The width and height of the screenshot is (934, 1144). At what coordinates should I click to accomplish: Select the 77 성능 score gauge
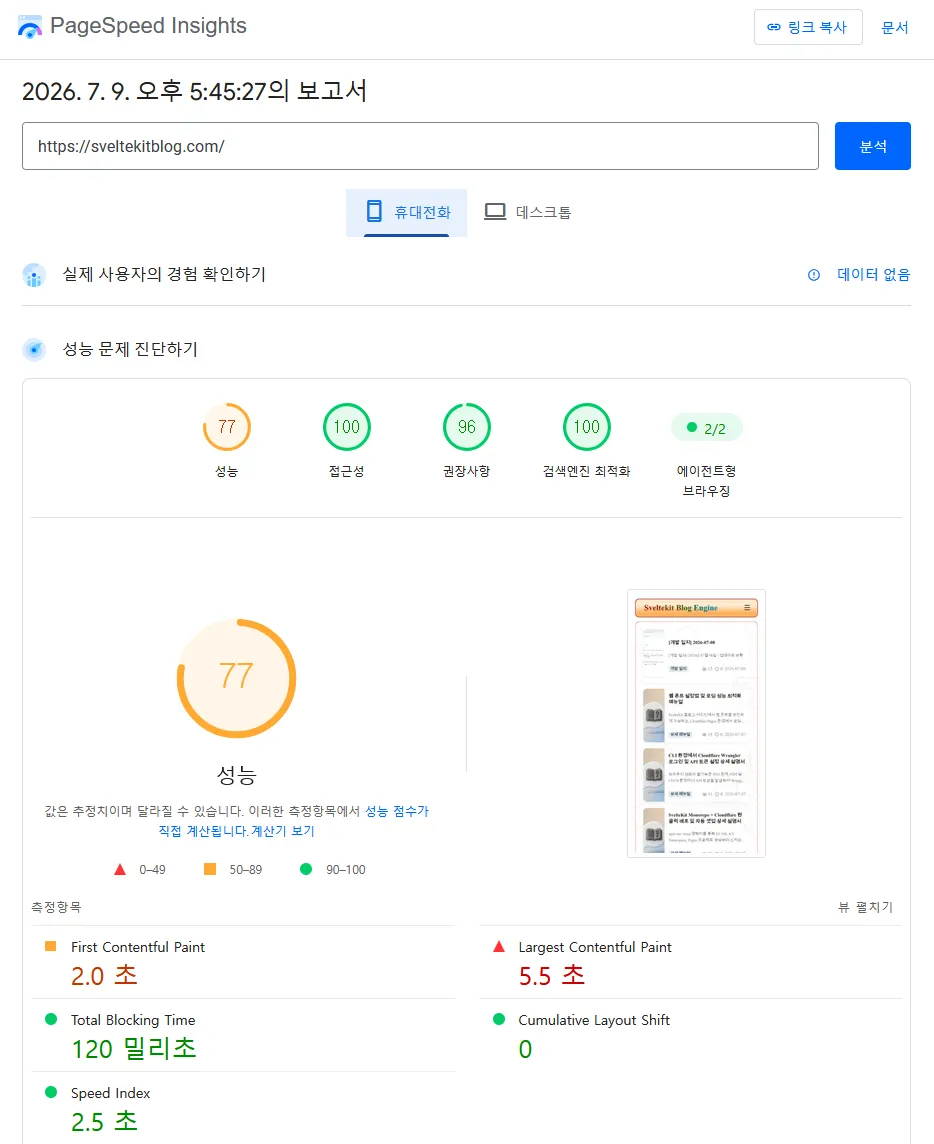pos(227,428)
